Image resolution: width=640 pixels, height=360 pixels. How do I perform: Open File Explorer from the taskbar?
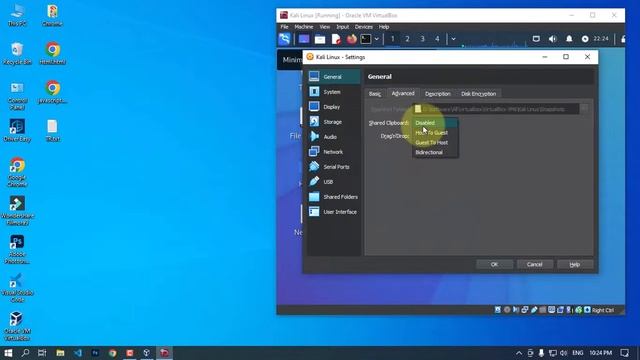pyautogui.click(x=60, y=353)
